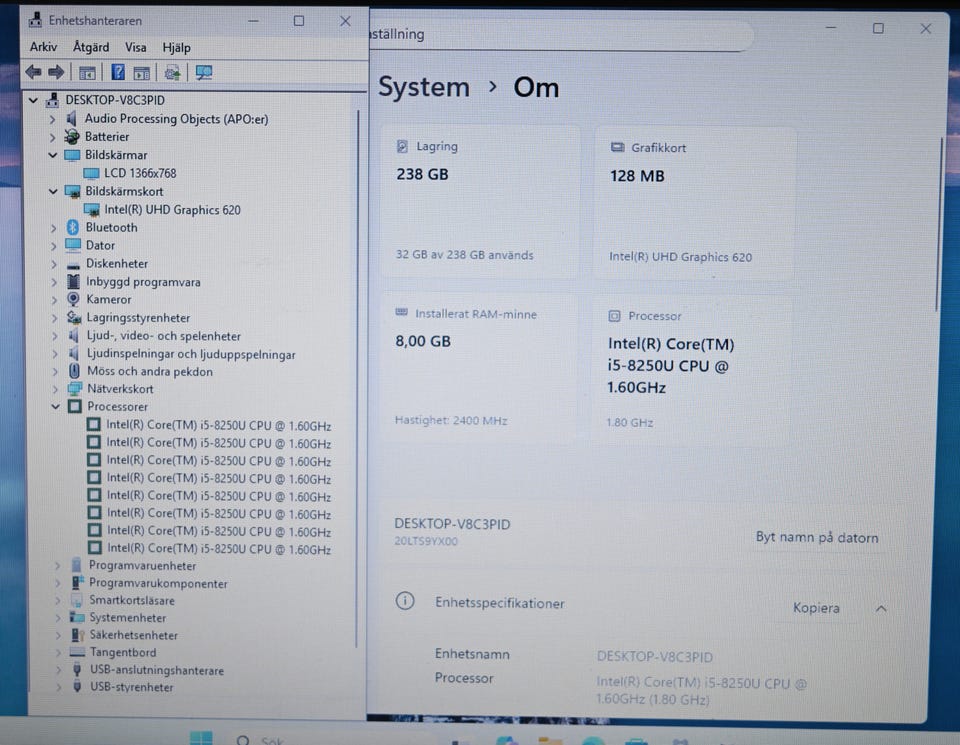Click the Forward arrow in Device Manager toolbar

56,72
